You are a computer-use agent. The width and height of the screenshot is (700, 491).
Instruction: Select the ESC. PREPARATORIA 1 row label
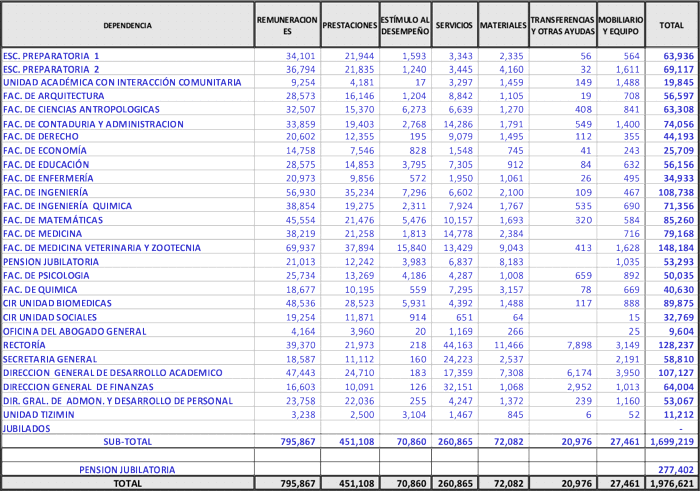pyautogui.click(x=51, y=56)
